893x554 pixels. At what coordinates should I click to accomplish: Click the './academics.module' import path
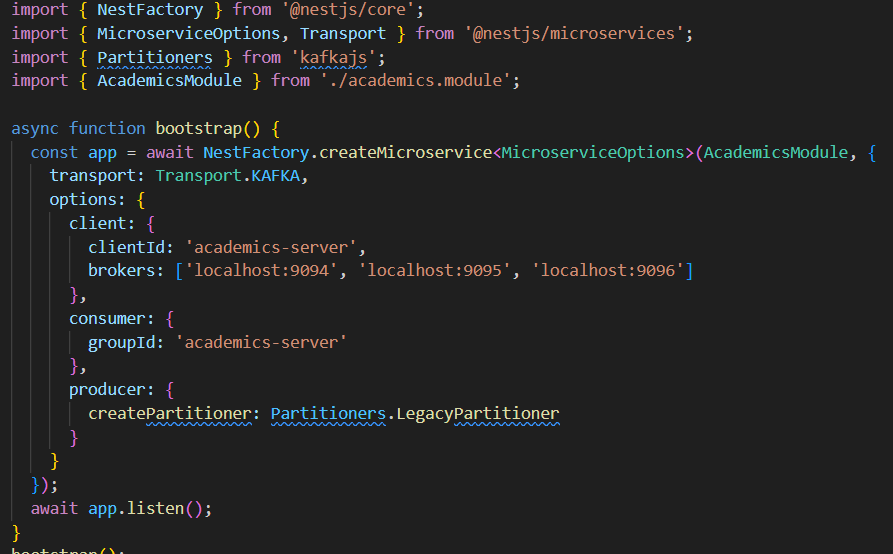(x=415, y=80)
